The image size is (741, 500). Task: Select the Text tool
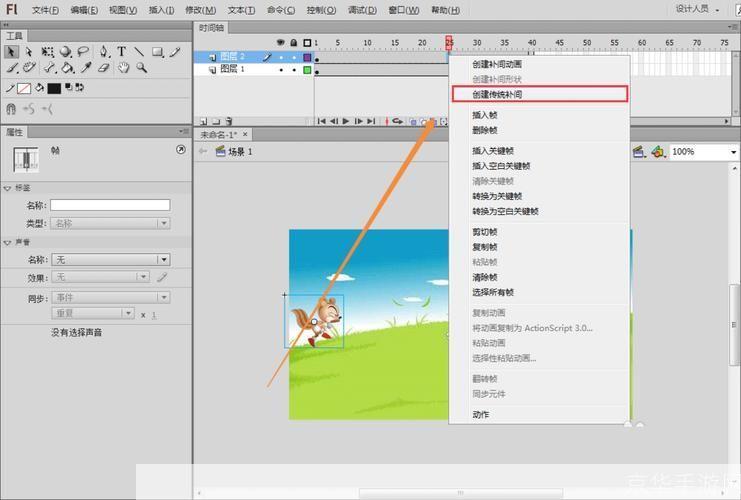pyautogui.click(x=121, y=52)
